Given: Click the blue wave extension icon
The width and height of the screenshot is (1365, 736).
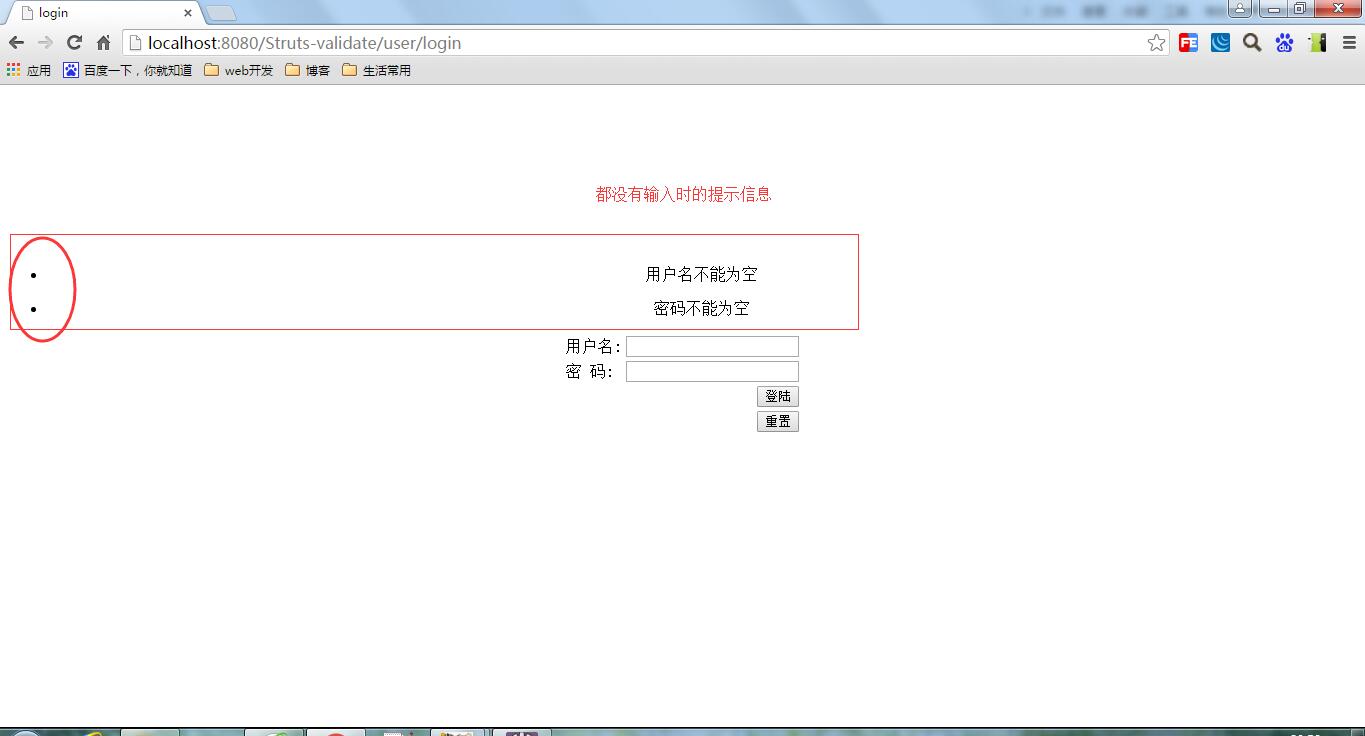Looking at the screenshot, I should click(x=1220, y=42).
